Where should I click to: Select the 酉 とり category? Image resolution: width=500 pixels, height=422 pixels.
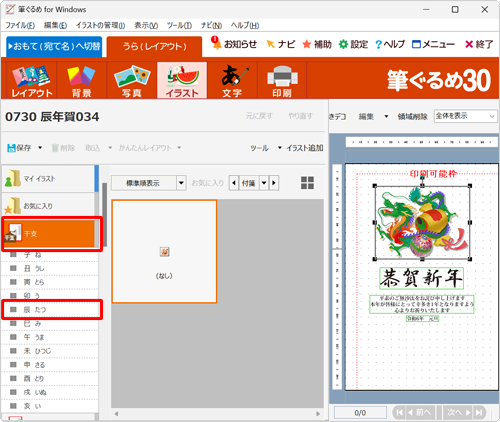click(51, 378)
